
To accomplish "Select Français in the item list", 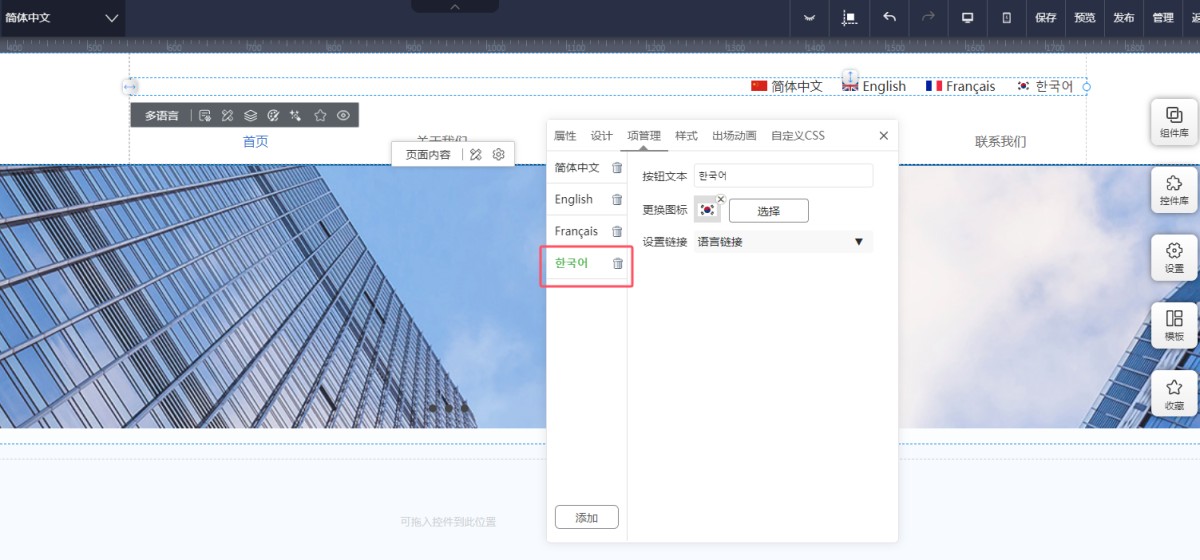I will (576, 232).
